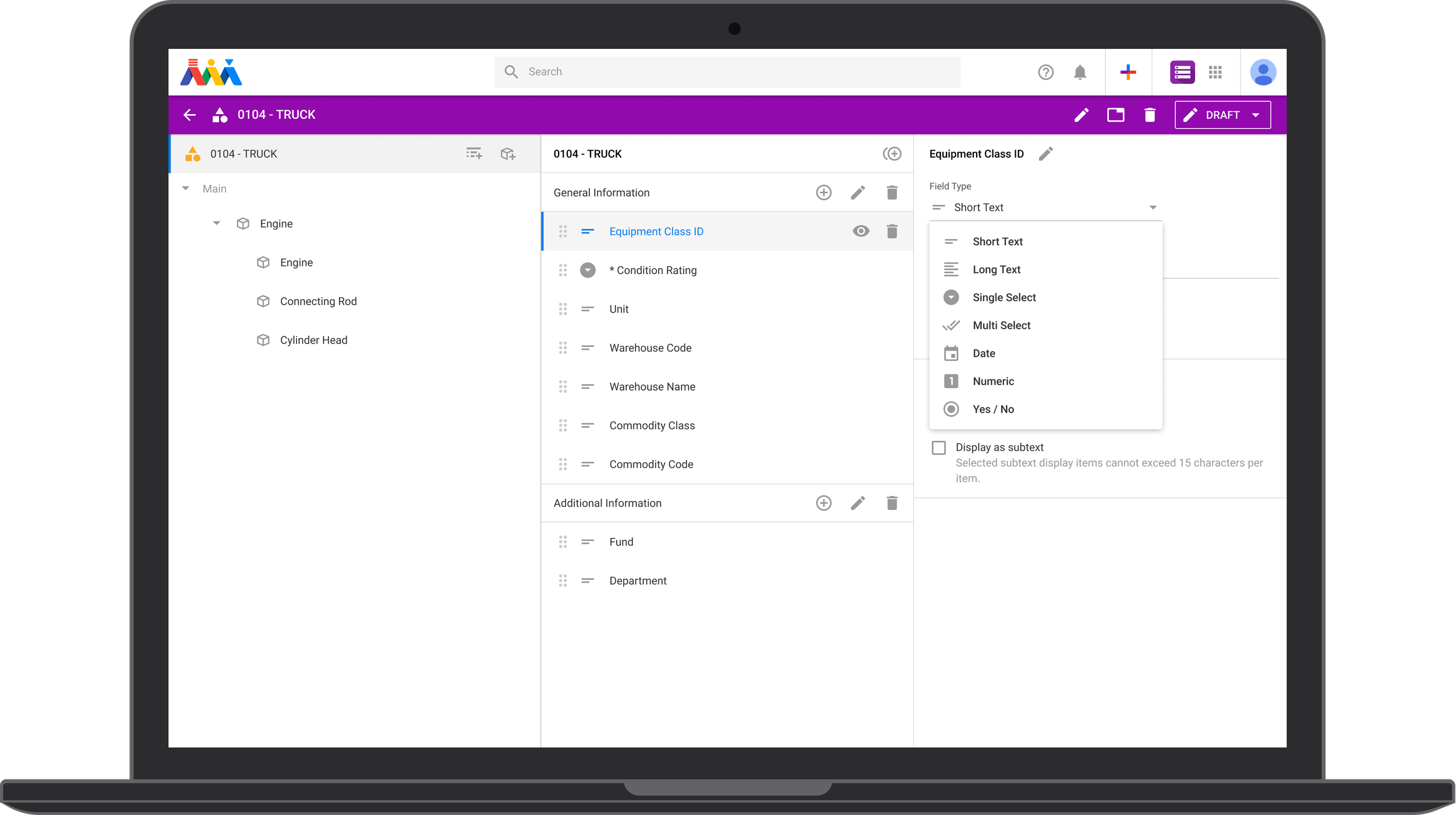Screen dimensions: 1456x815
Task: Open the DRAFT status dropdown
Action: click(1222, 115)
